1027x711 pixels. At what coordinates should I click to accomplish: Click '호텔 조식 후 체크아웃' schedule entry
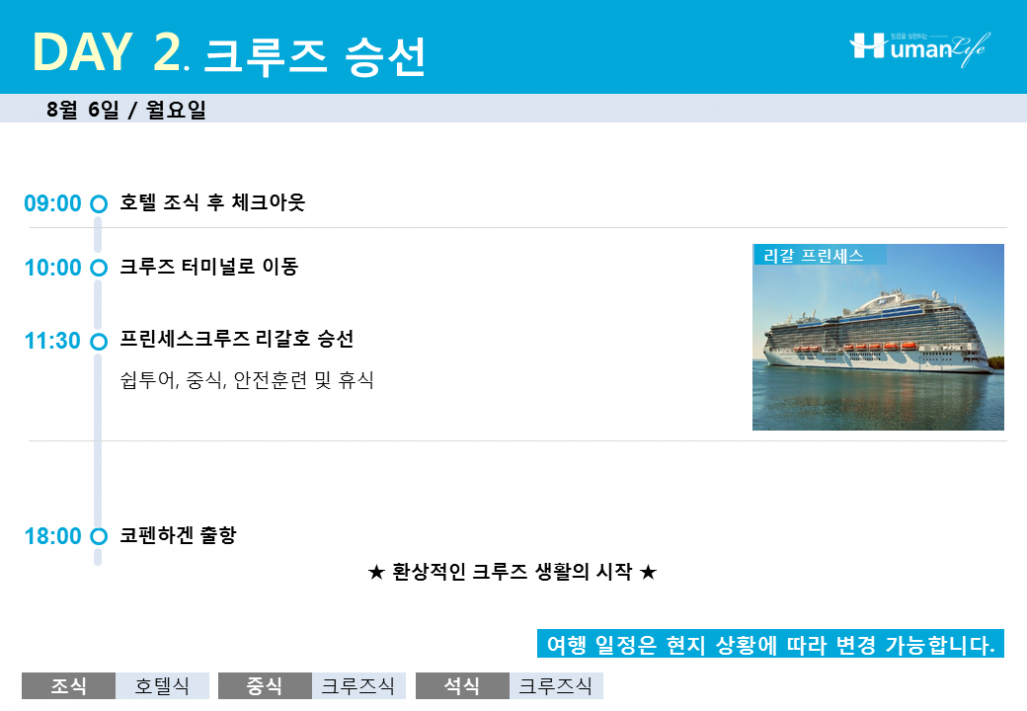coord(212,202)
